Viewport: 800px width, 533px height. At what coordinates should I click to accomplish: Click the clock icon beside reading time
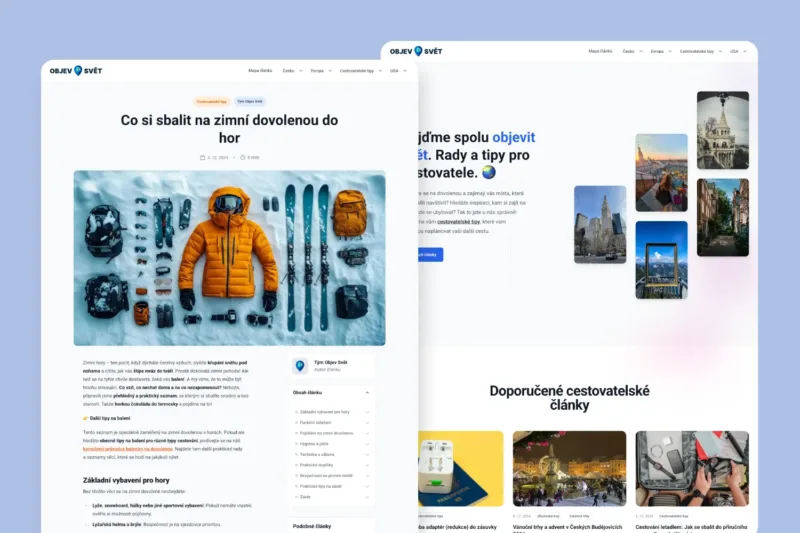(x=242, y=157)
